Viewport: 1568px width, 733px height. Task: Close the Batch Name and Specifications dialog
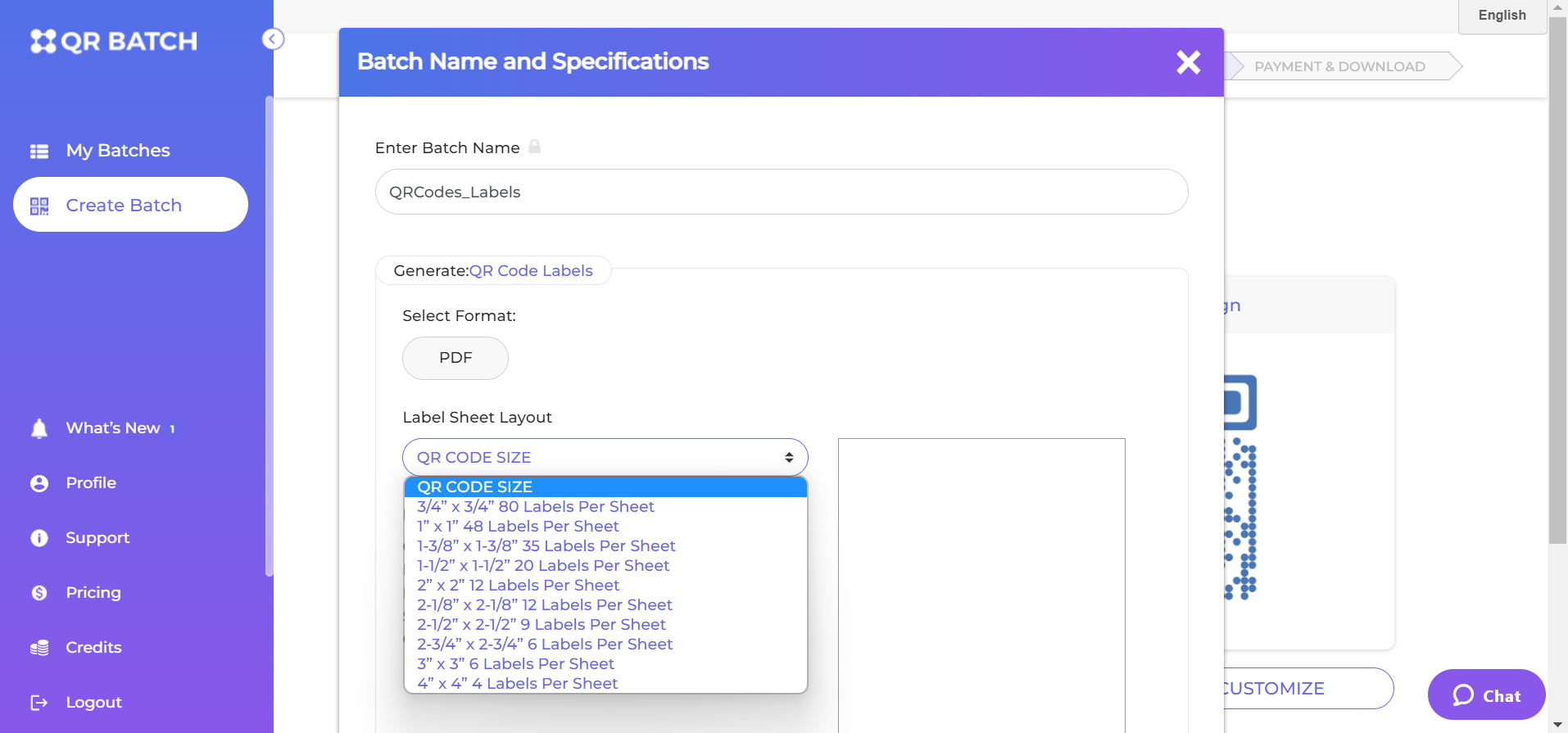[1189, 62]
